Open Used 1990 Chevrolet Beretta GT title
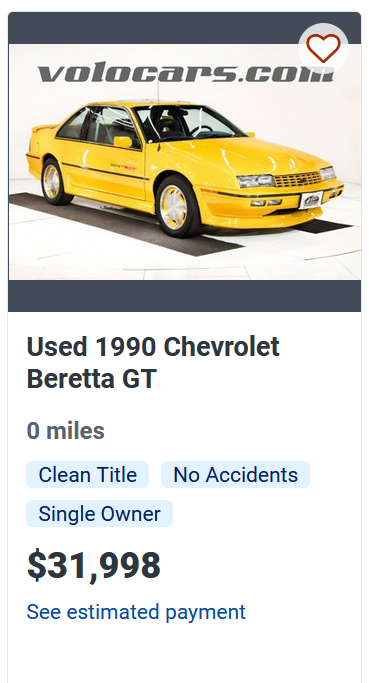Viewport: 383px width, 683px height. tap(153, 363)
